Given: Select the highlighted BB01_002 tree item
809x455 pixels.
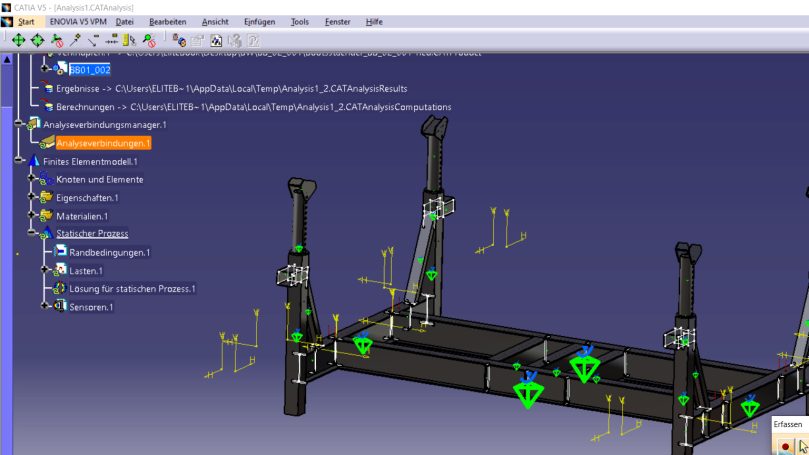Looking at the screenshot, I should coord(89,70).
